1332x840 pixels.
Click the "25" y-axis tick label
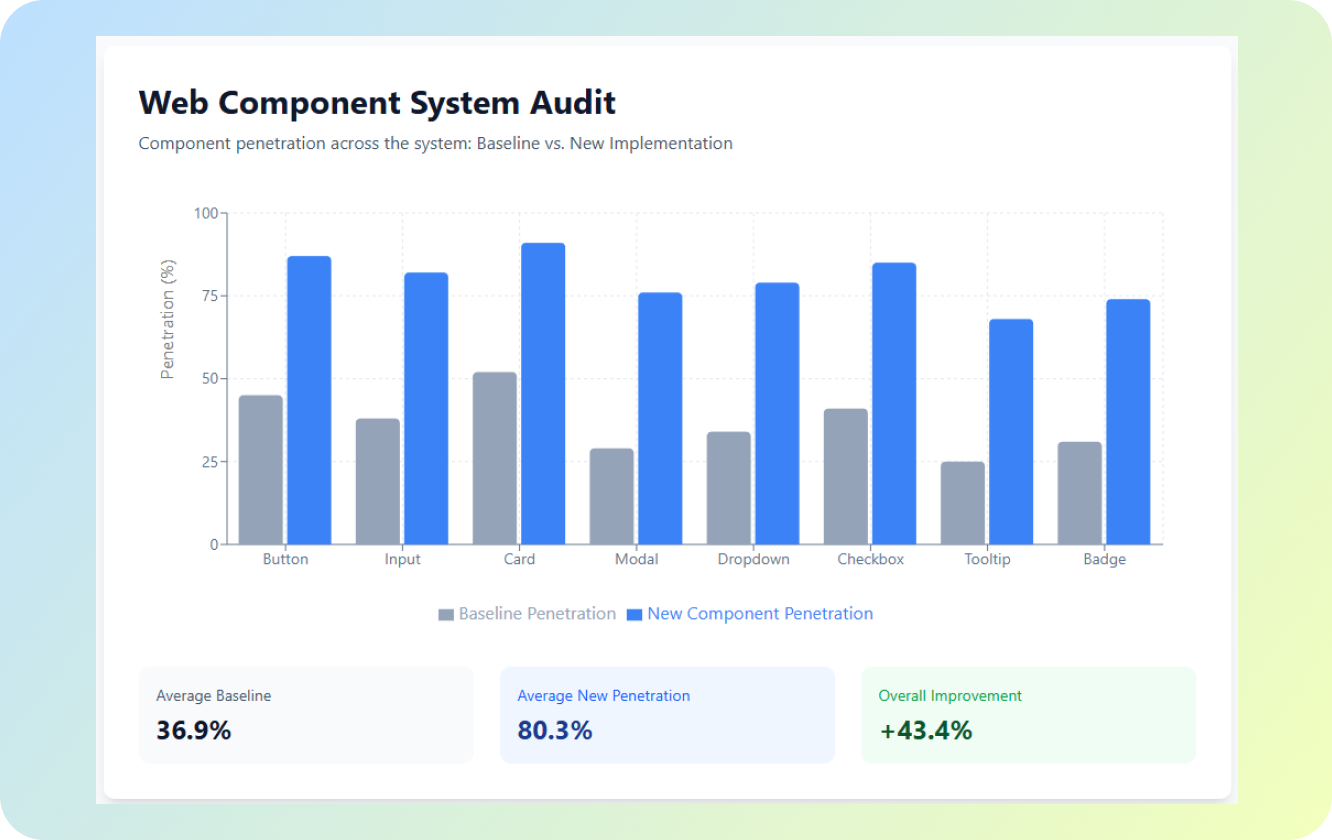(209, 462)
